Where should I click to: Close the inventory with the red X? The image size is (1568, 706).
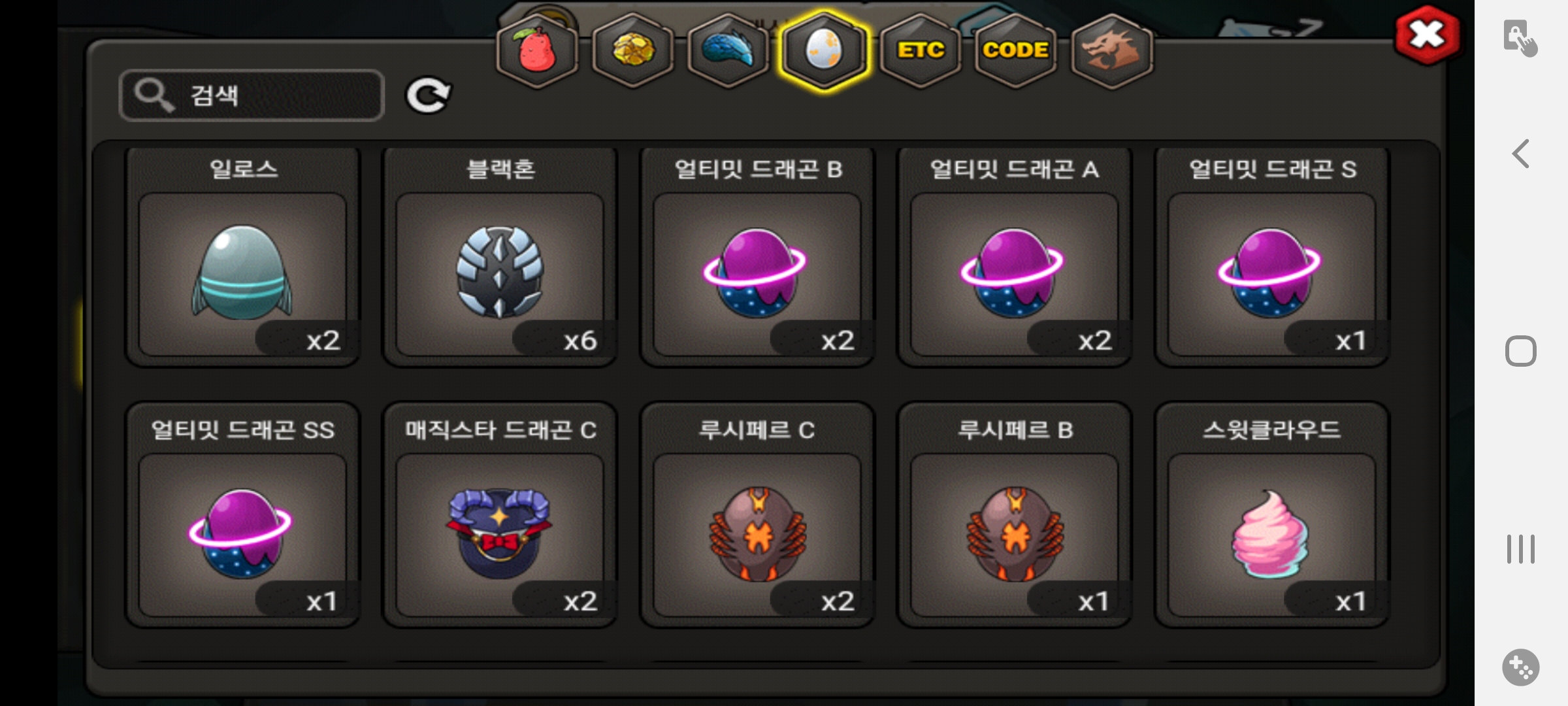1428,35
